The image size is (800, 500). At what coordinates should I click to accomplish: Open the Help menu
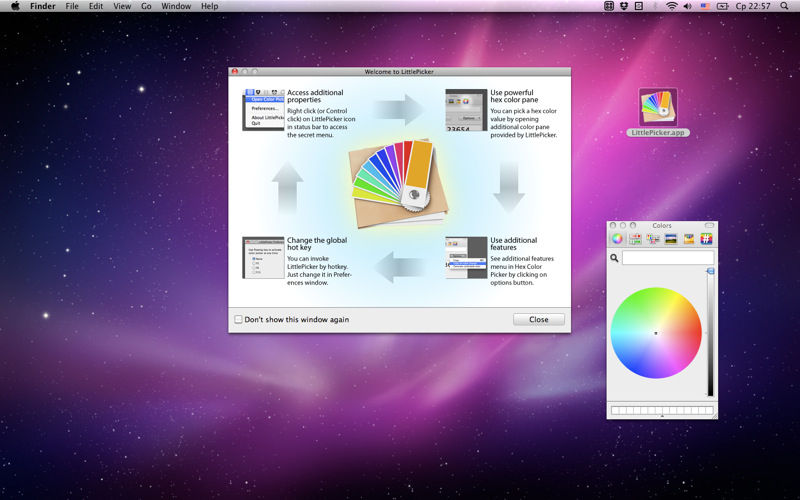pos(210,6)
